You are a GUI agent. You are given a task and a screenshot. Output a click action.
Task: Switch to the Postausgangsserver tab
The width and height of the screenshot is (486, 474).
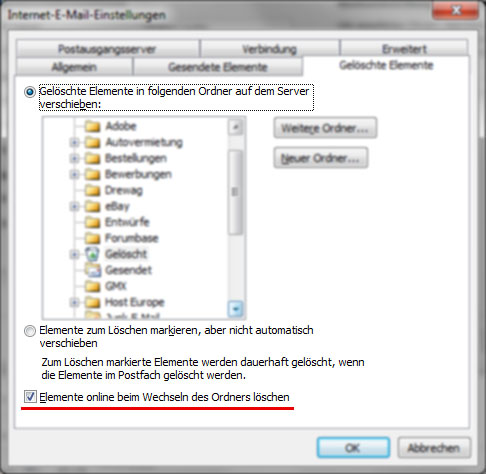click(x=107, y=49)
